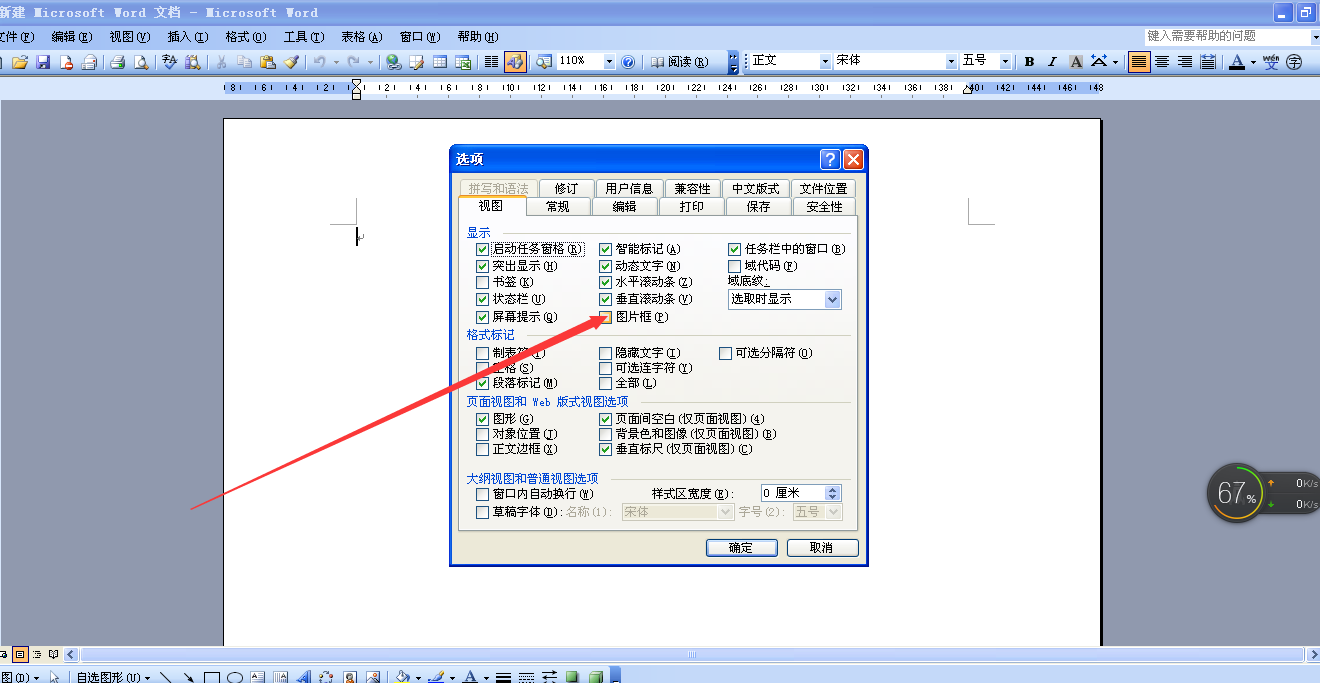Screen dimensions: 1320x683
Task: Toggle 智能标记 checkbox
Action: tap(605, 249)
